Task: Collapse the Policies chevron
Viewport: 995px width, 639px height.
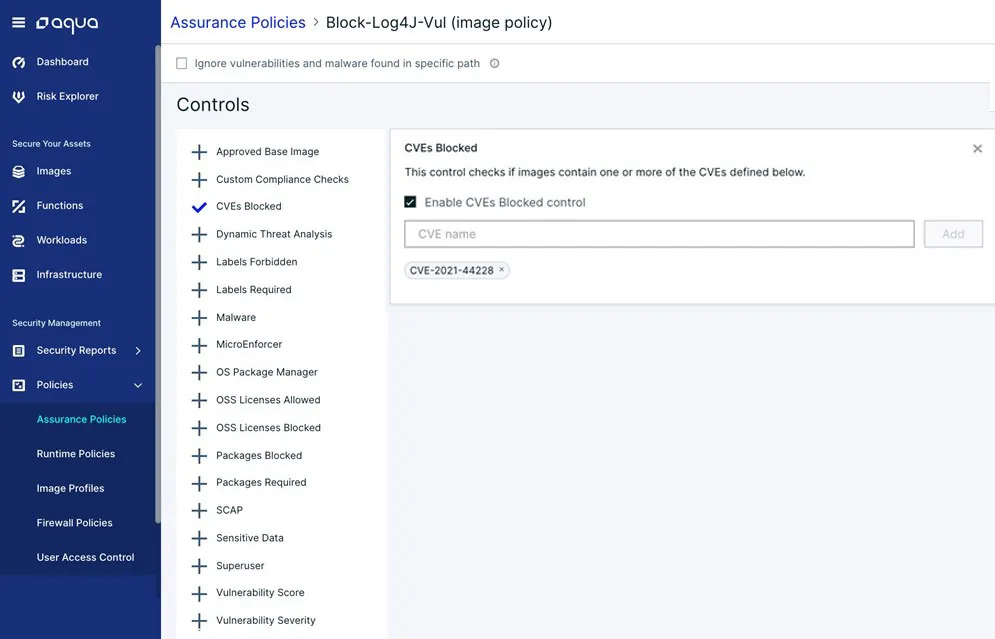Action: [x=138, y=385]
